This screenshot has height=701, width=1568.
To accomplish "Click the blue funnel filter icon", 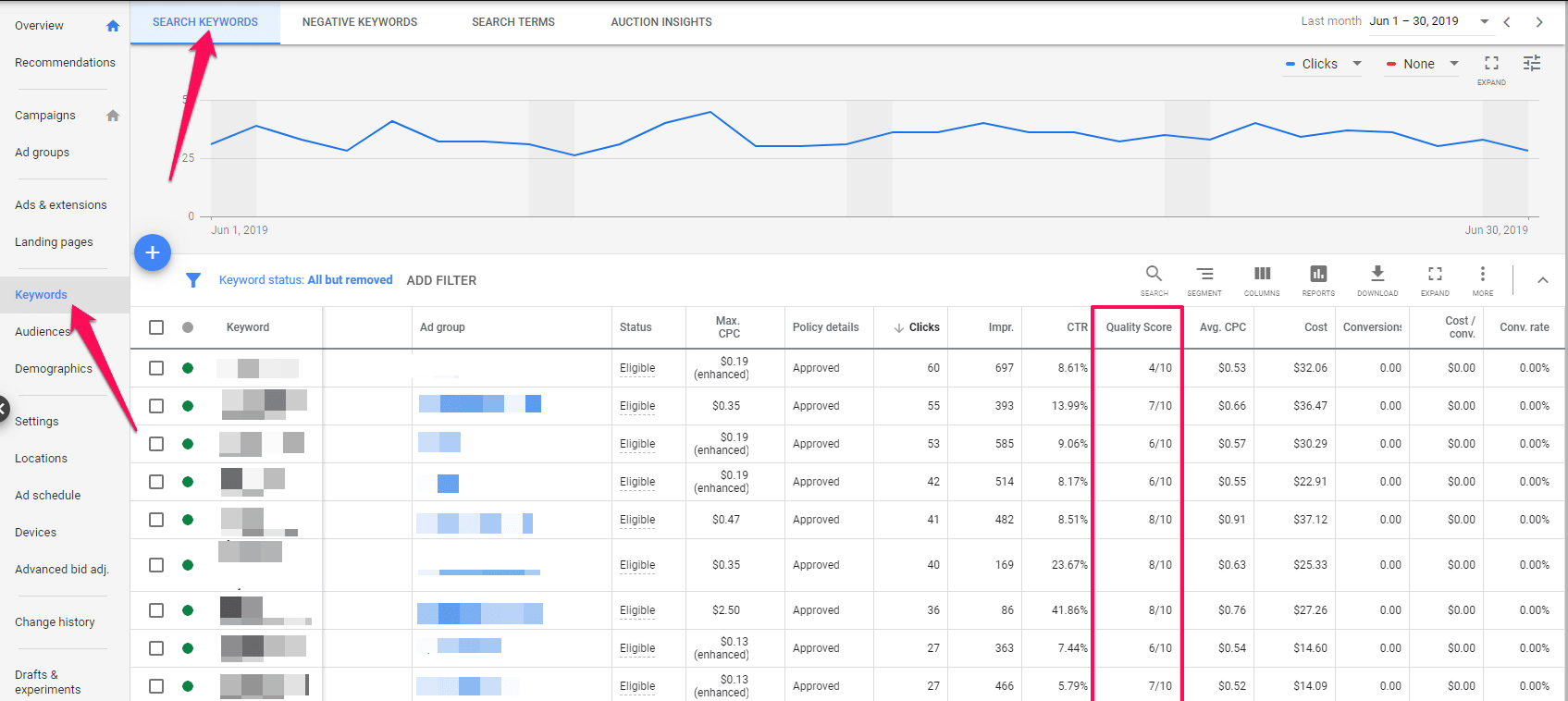I will click(193, 280).
